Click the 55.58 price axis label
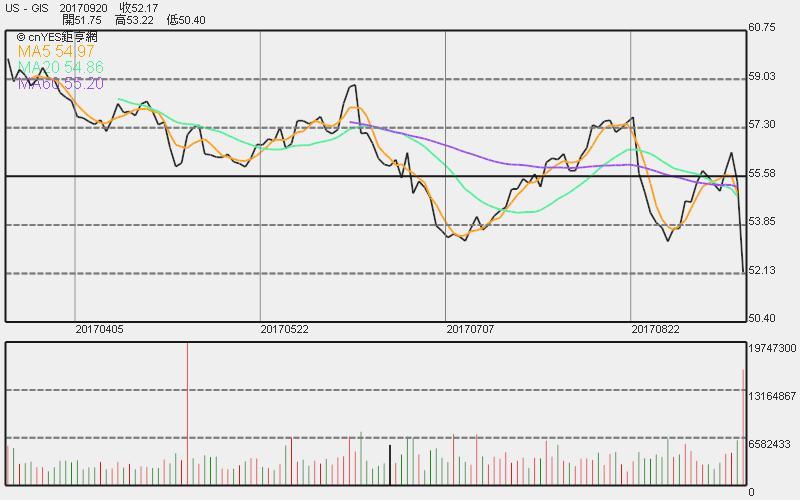This screenshot has height=500, width=800. point(762,173)
